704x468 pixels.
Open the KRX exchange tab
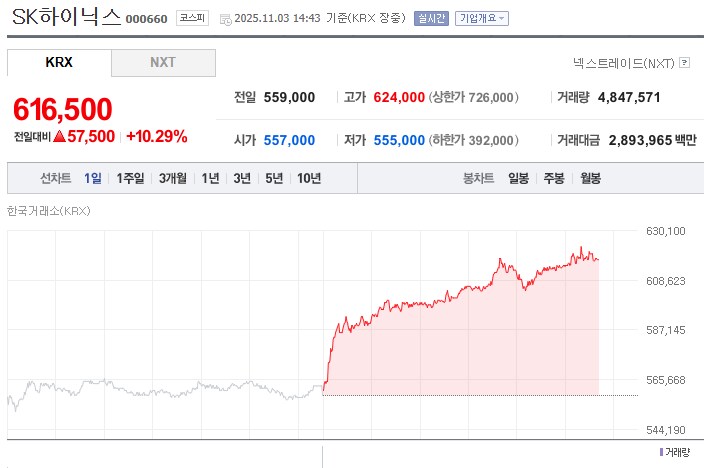pyautogui.click(x=59, y=62)
